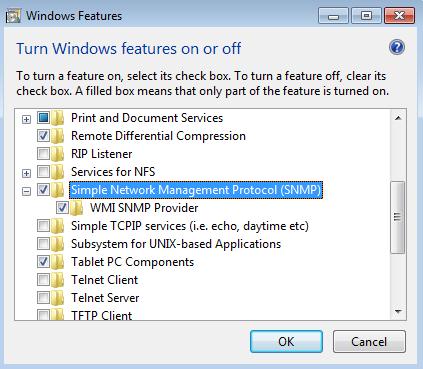Uncheck Simple Network Management Protocol checkbox
423x369 pixels.
tap(43, 190)
